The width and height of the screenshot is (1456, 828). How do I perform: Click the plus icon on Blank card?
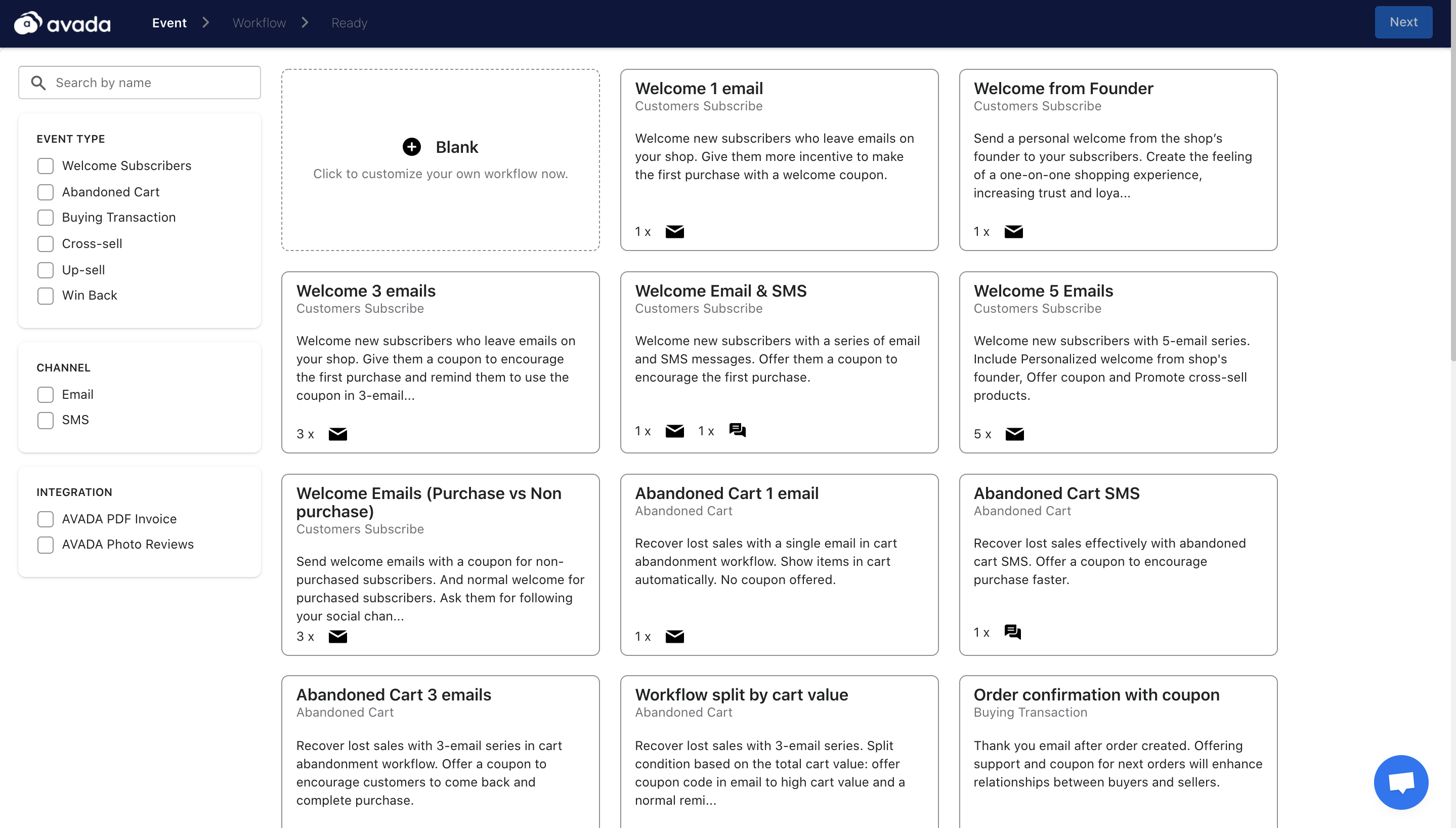click(411, 147)
